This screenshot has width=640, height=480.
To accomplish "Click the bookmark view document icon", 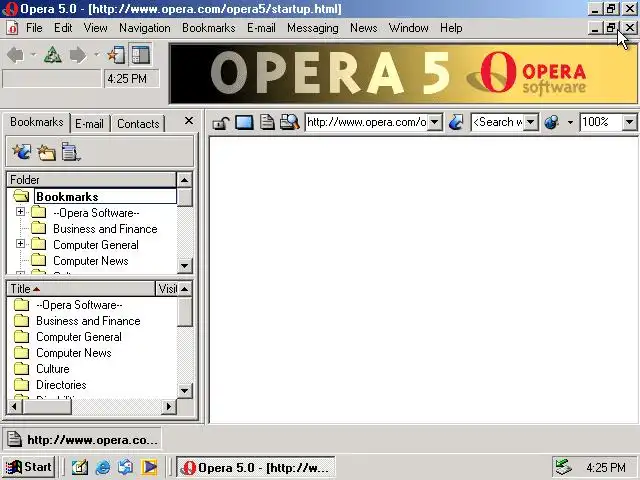I will [x=71, y=152].
